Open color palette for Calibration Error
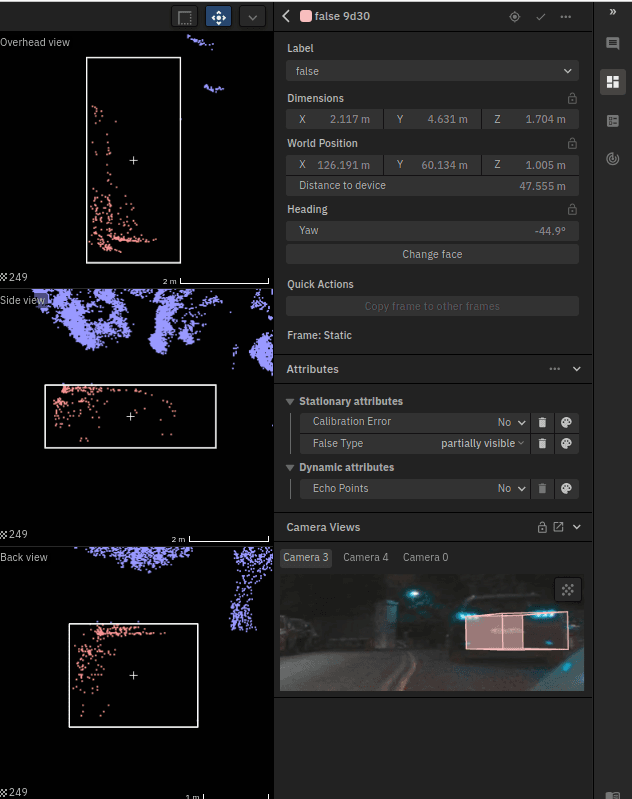 (566, 422)
